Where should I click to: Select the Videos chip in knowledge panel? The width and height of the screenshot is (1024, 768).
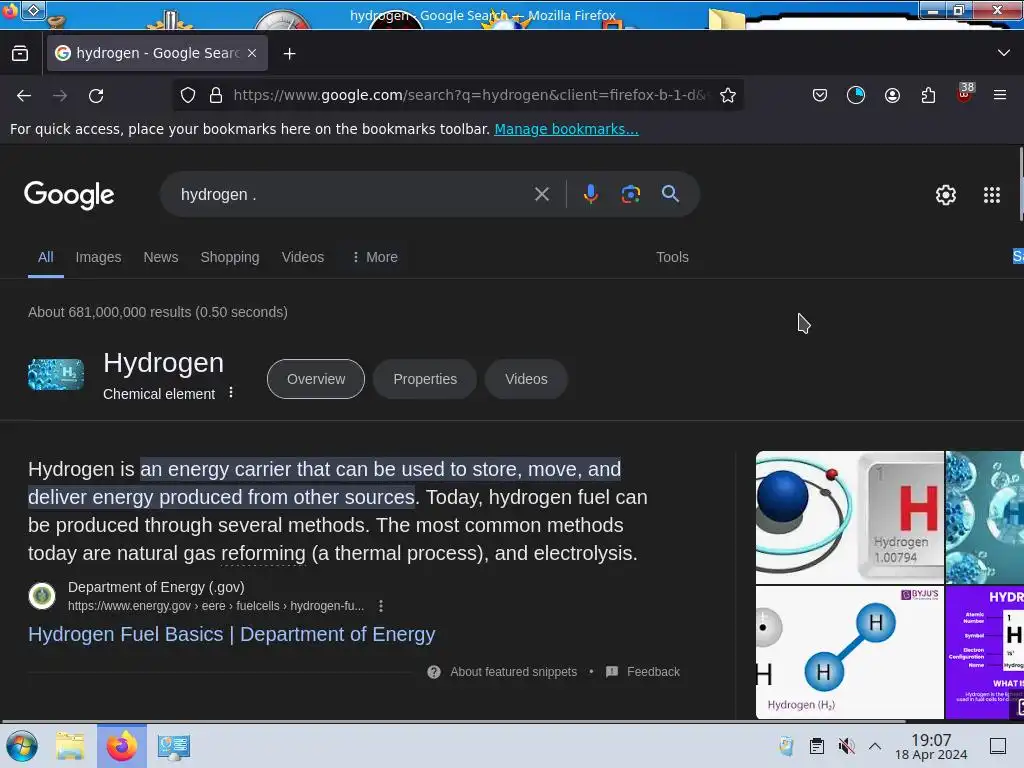526,379
